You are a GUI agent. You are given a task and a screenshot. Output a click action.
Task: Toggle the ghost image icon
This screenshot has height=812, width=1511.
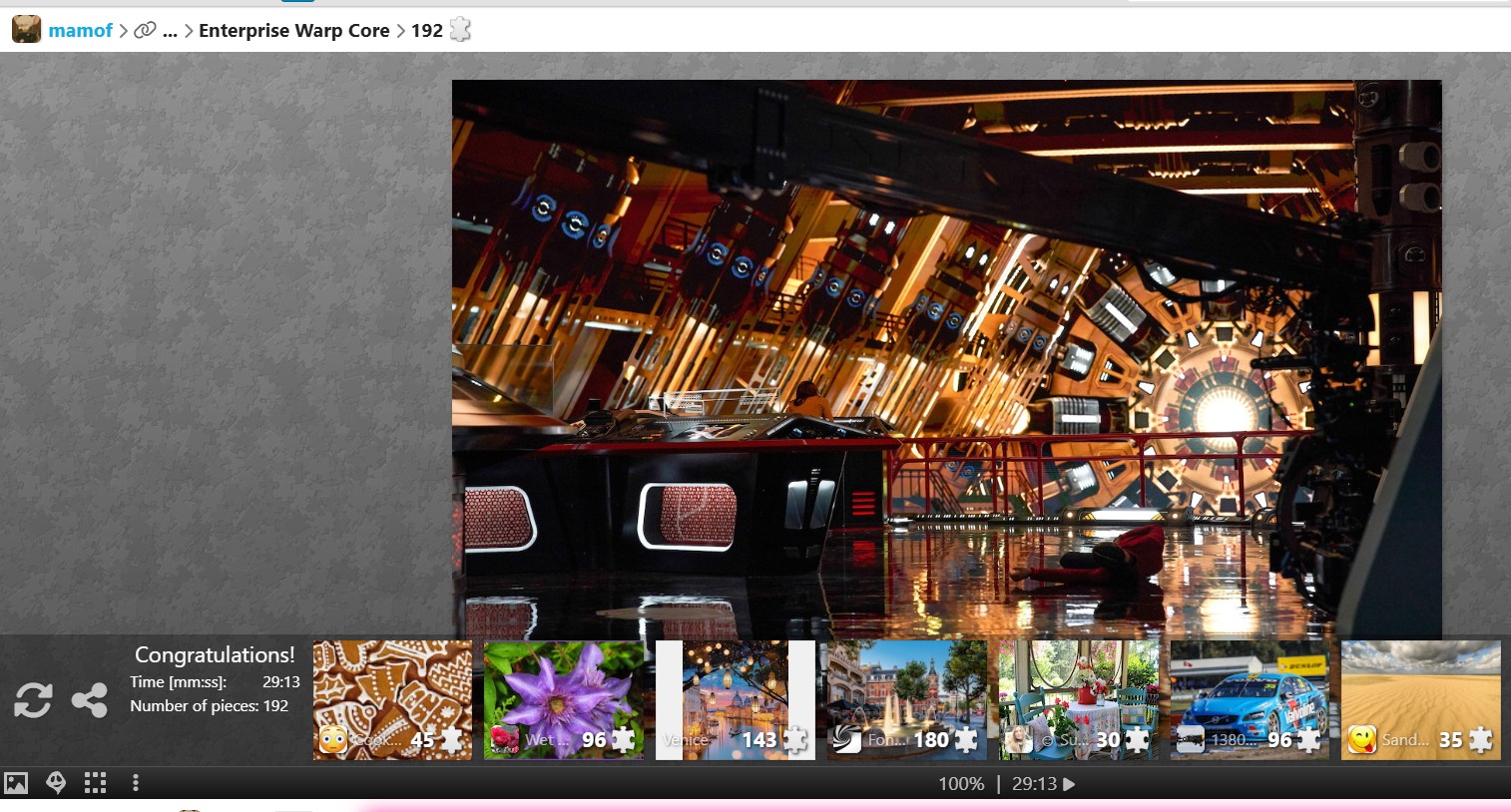click(x=56, y=783)
